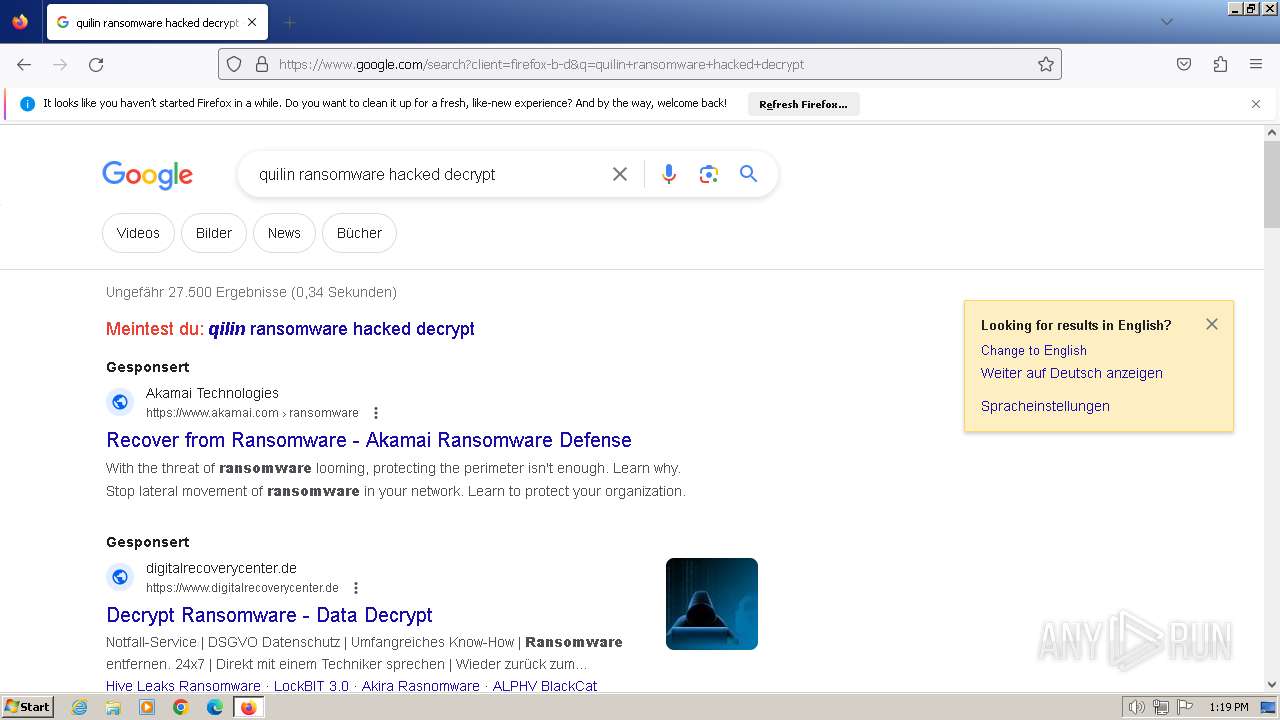Select Firefox taskbar button

click(249, 707)
